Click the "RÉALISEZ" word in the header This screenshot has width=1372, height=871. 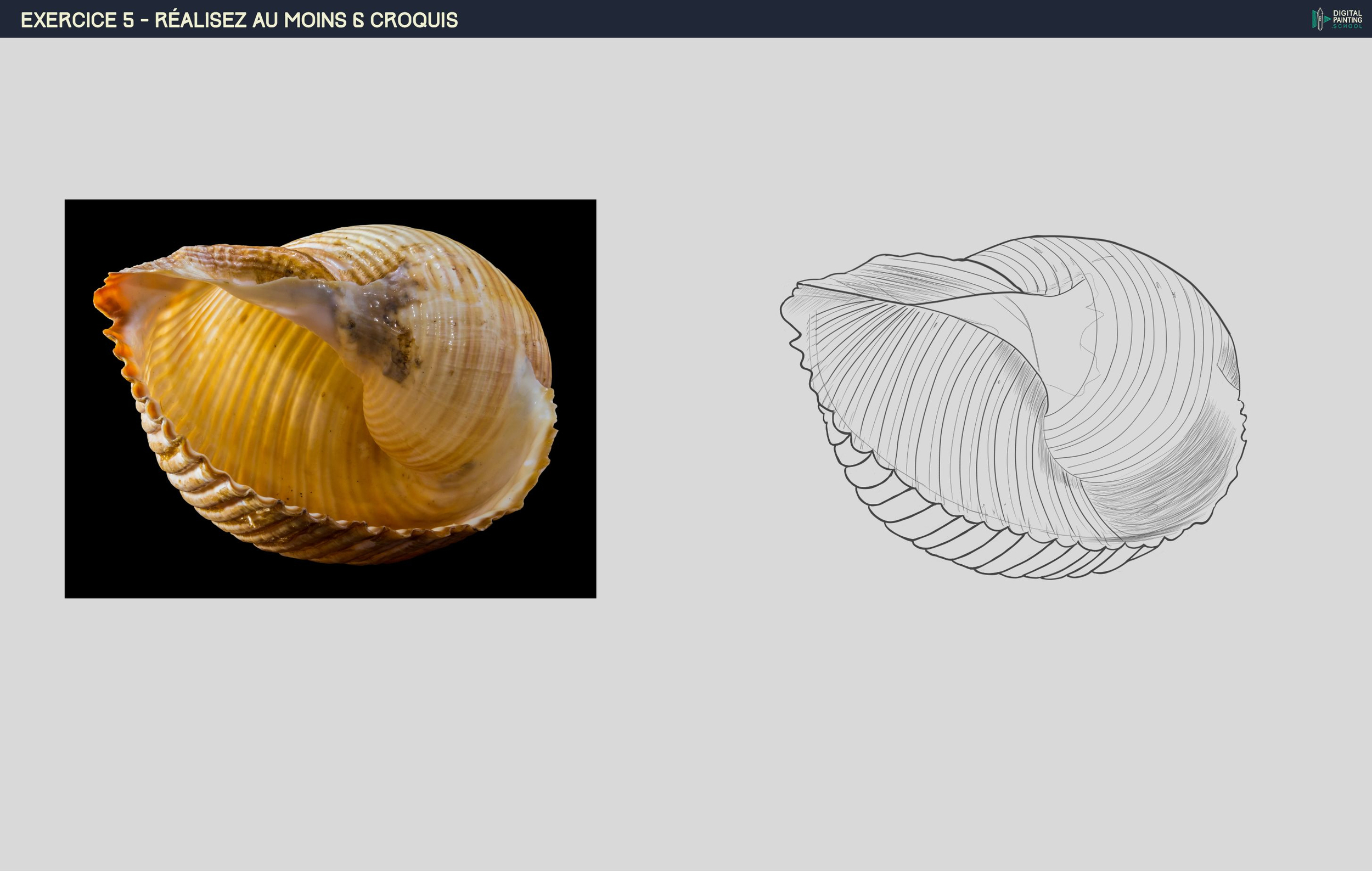200,20
